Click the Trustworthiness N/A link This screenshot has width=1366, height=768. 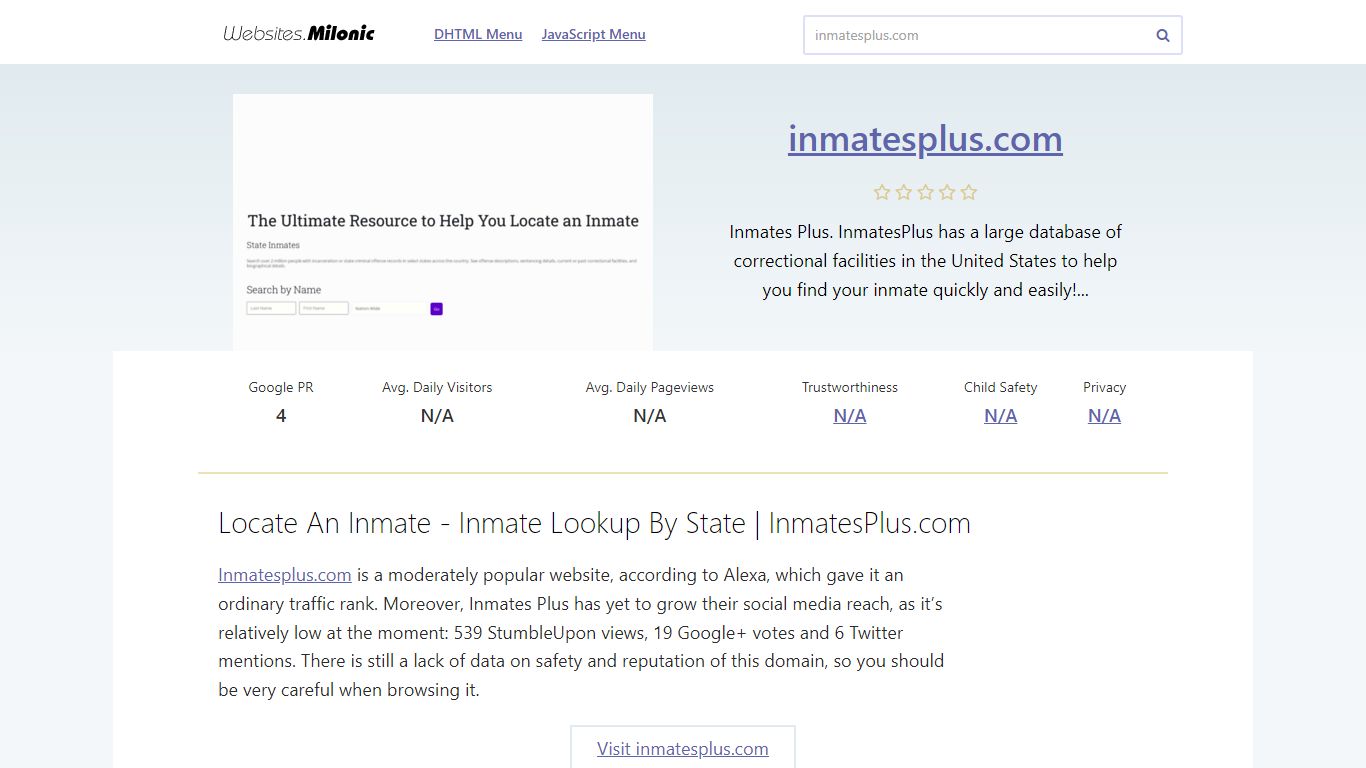tap(850, 415)
